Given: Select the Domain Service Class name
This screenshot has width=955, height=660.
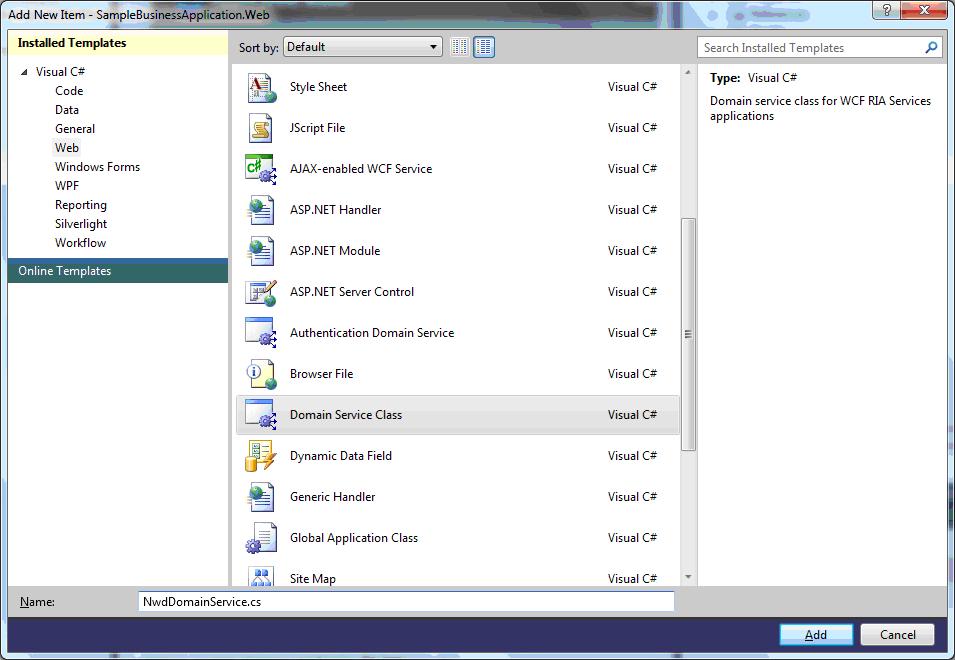Looking at the screenshot, I should tap(346, 415).
